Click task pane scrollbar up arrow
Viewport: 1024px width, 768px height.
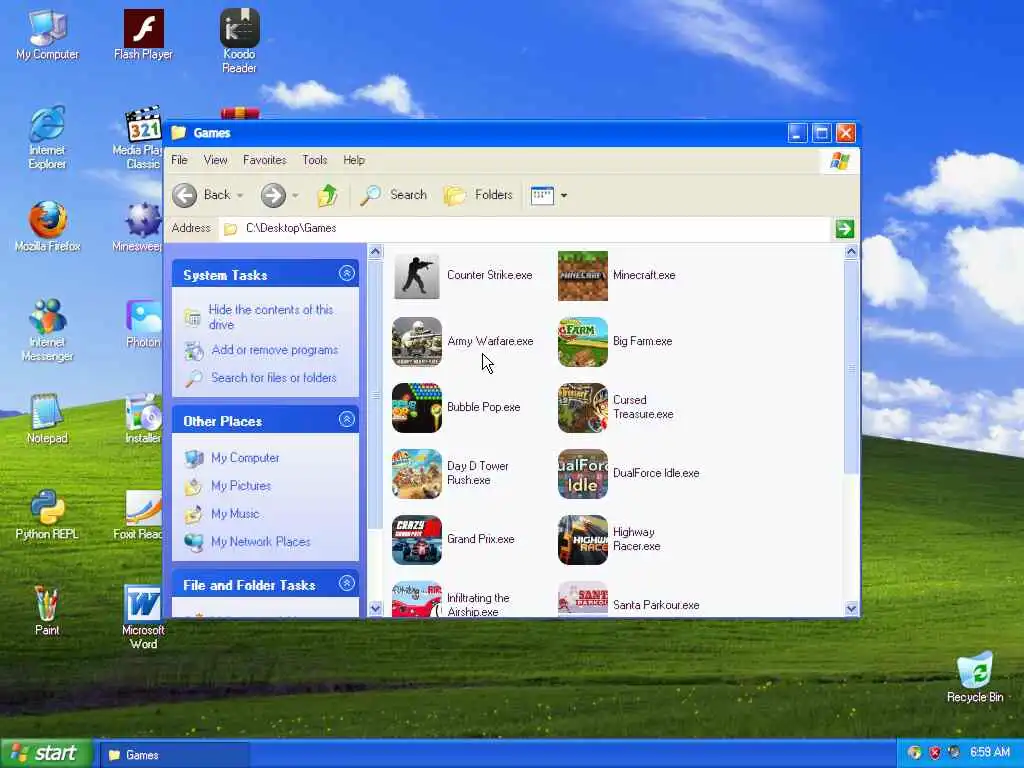[376, 251]
